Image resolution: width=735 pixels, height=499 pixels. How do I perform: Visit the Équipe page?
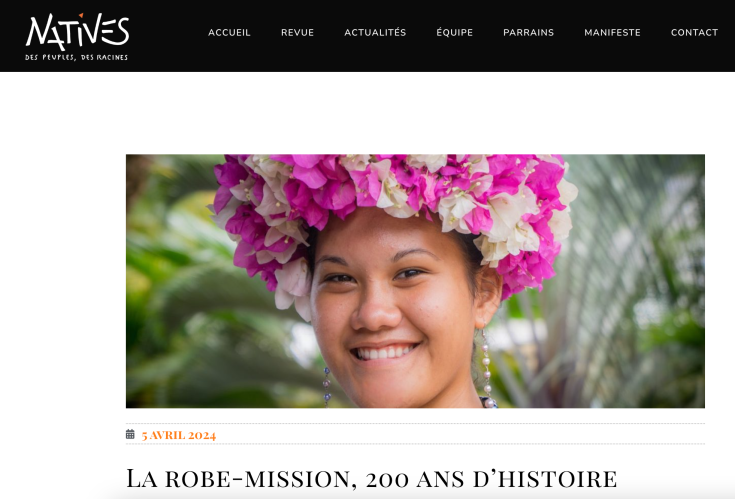pyautogui.click(x=454, y=32)
